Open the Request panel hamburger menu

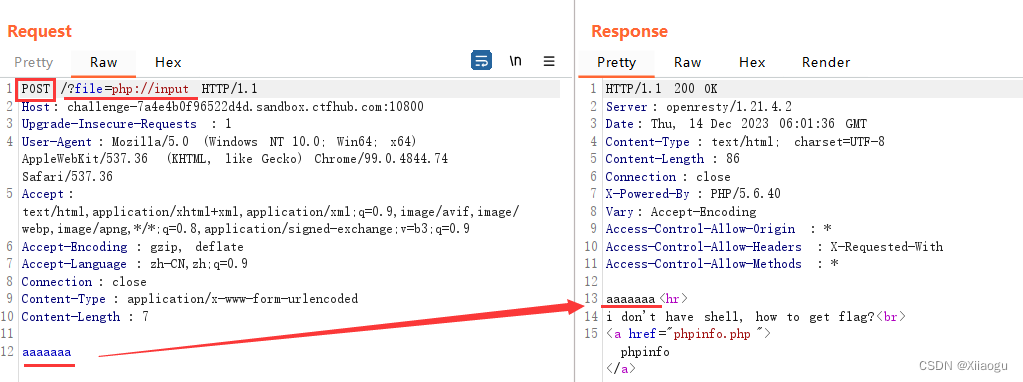549,61
